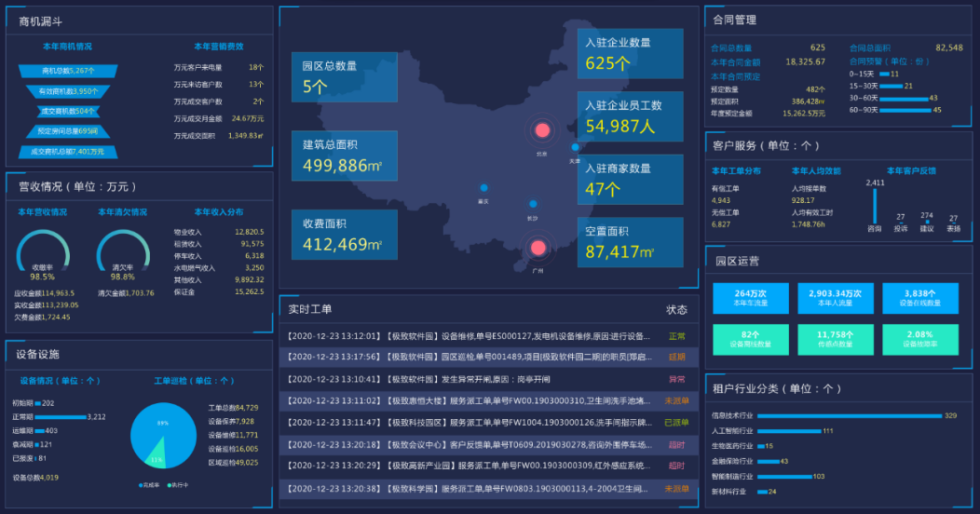Click the 预定房间总量 funnel segment
Viewport: 980px width, 514px height.
point(68,131)
